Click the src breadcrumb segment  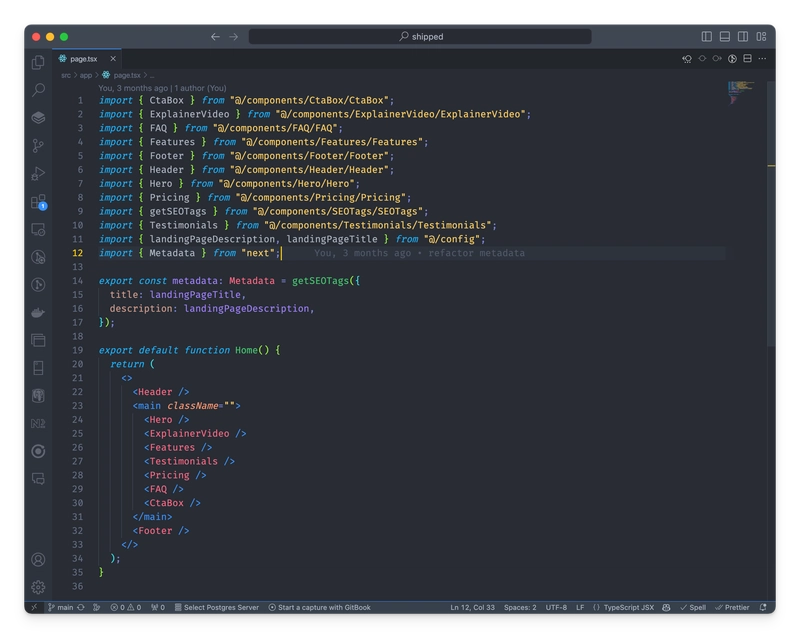(x=66, y=75)
